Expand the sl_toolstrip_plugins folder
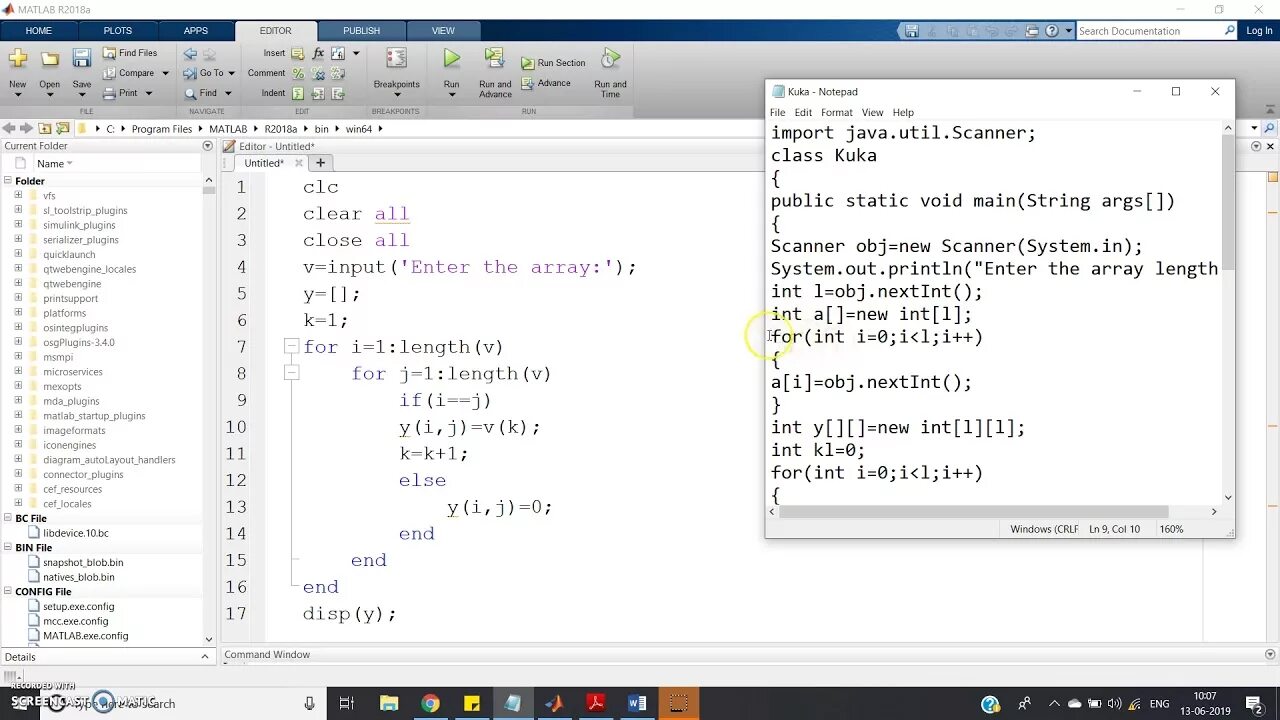 pyautogui.click(x=18, y=210)
